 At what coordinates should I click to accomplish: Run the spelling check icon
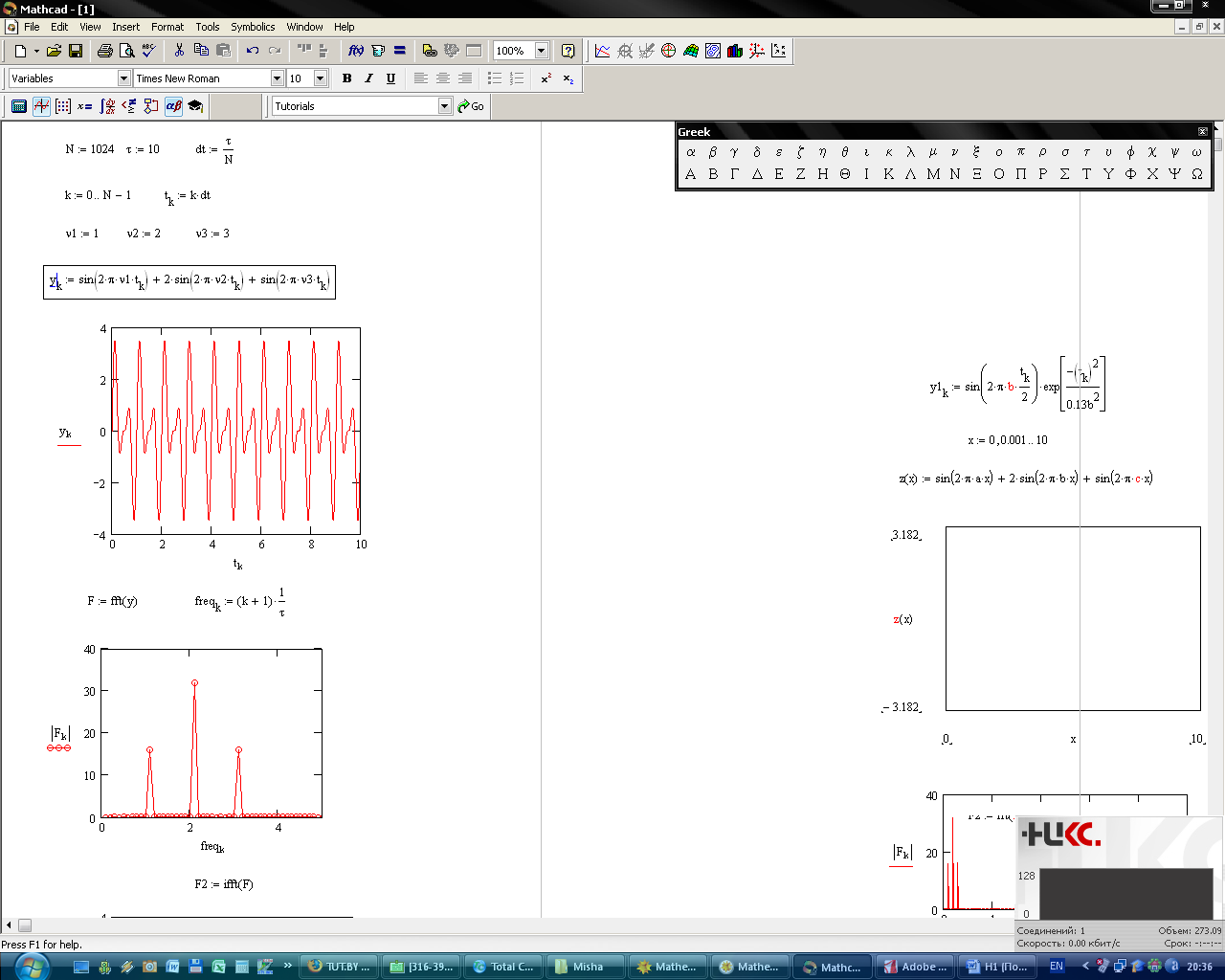(148, 51)
